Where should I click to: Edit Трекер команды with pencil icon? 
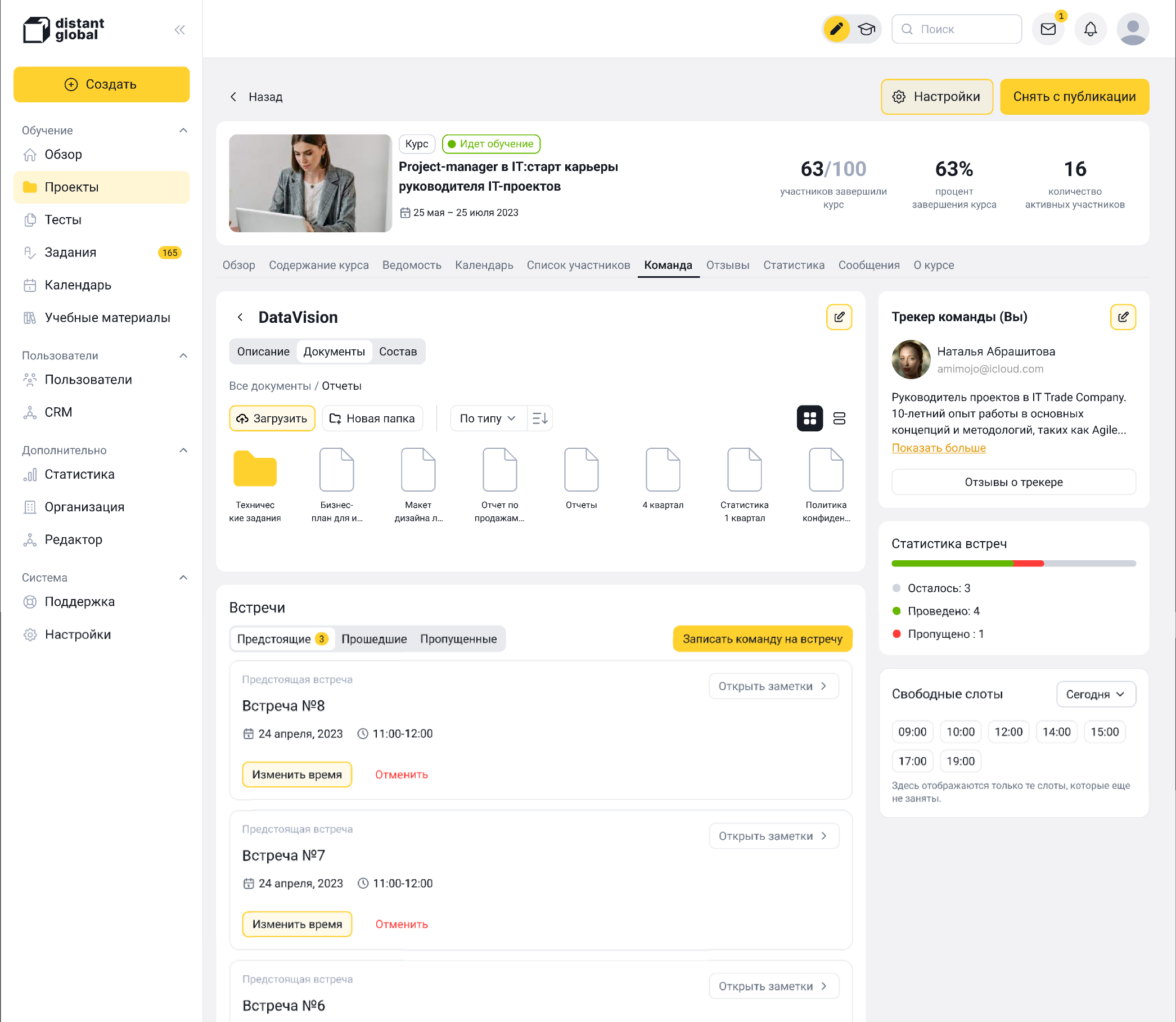click(x=1123, y=317)
